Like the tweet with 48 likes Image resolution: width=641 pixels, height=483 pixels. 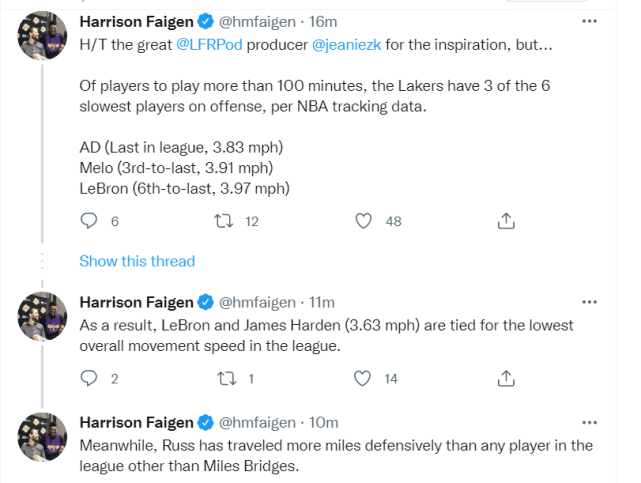click(364, 221)
